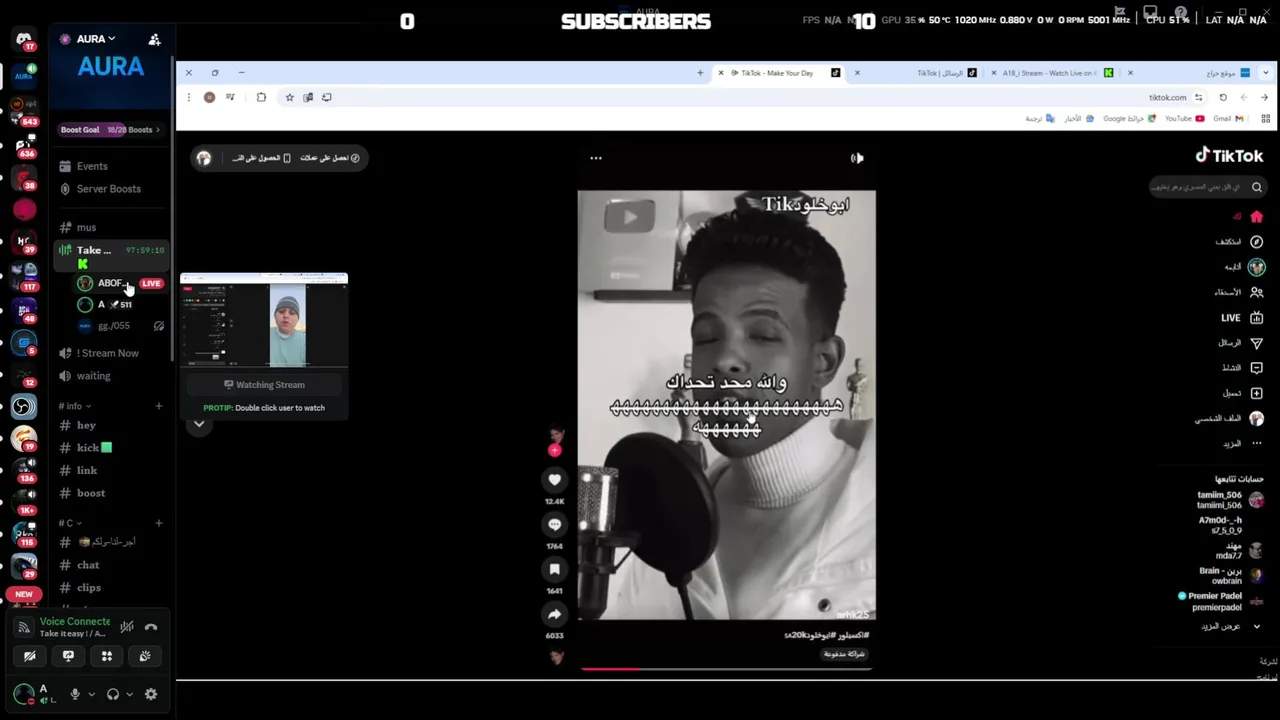Image resolution: width=1280 pixels, height=720 pixels.
Task: Open followed account Brain owbrain
Action: [1231, 575]
